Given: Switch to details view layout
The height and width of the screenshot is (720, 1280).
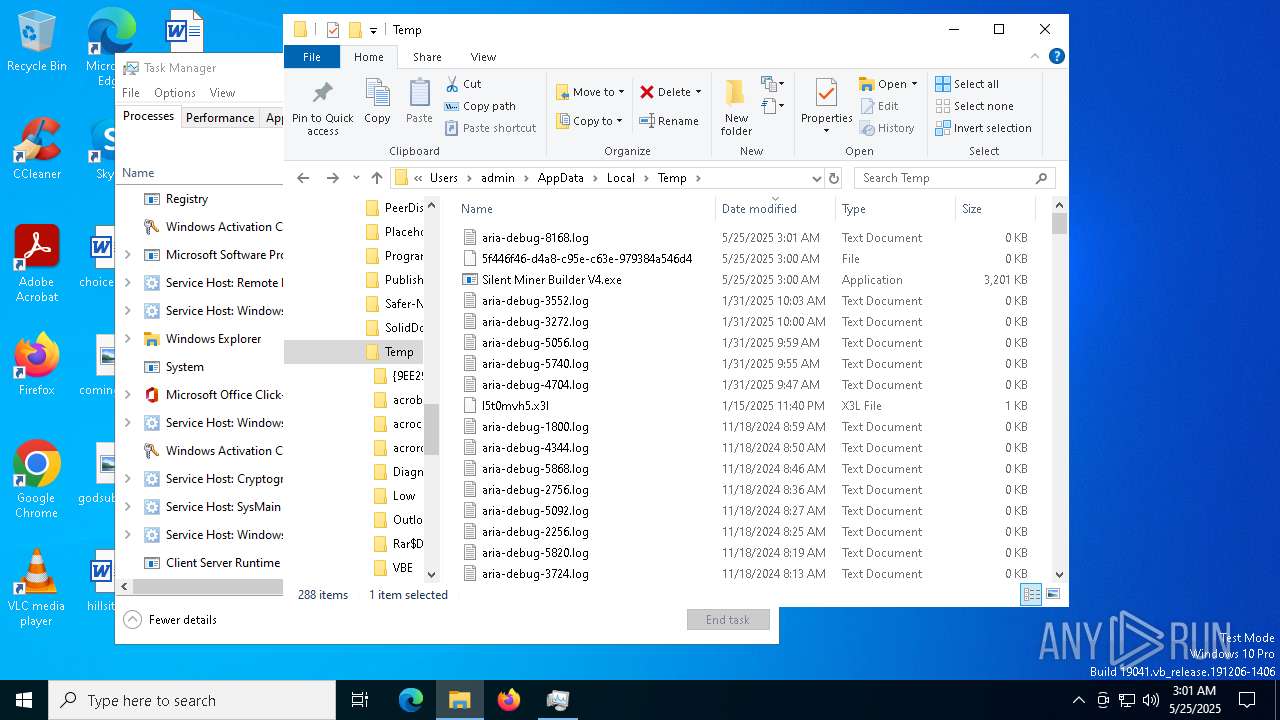Looking at the screenshot, I should [1031, 594].
